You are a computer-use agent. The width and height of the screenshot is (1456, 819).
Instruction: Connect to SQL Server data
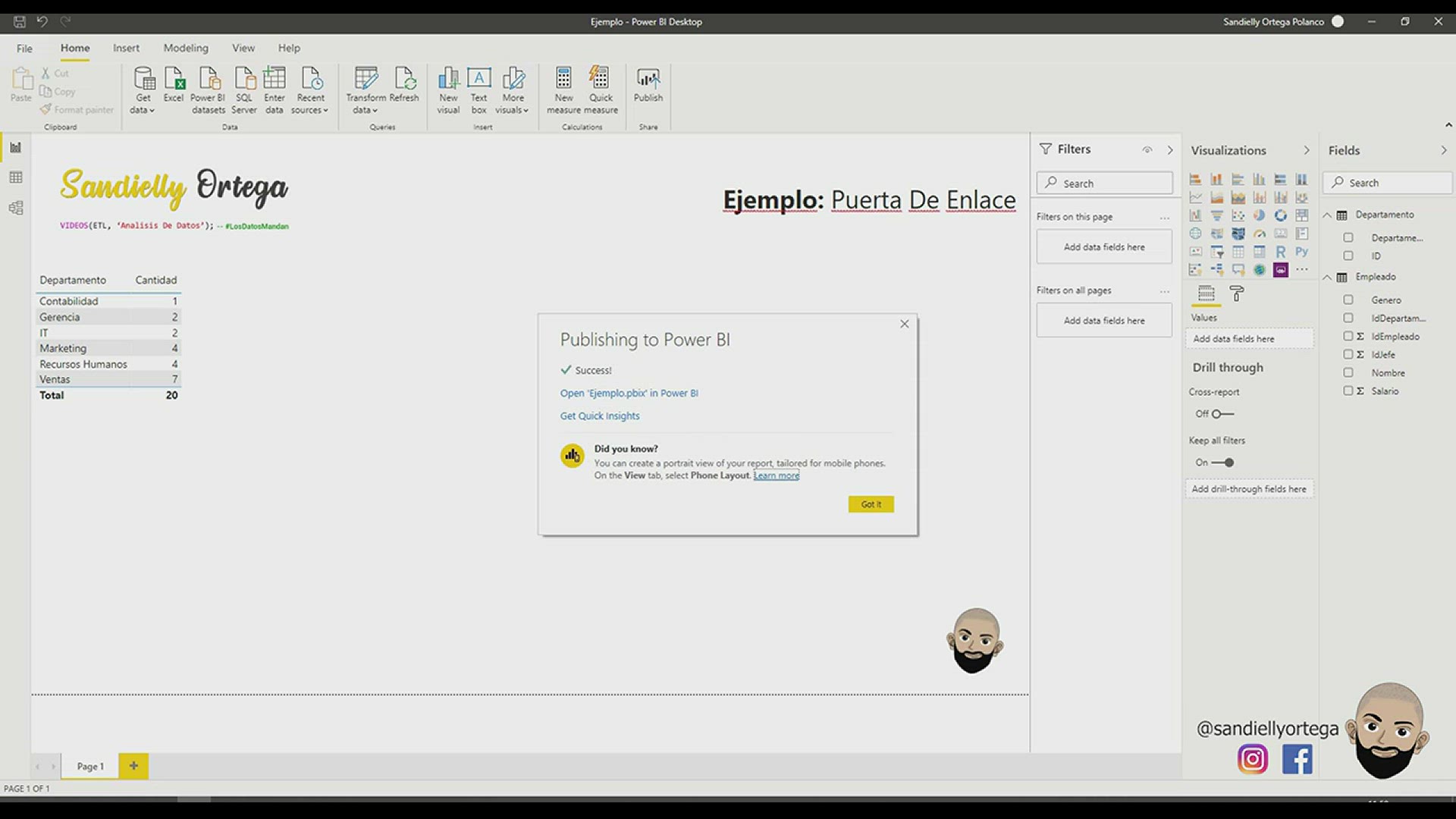click(244, 90)
